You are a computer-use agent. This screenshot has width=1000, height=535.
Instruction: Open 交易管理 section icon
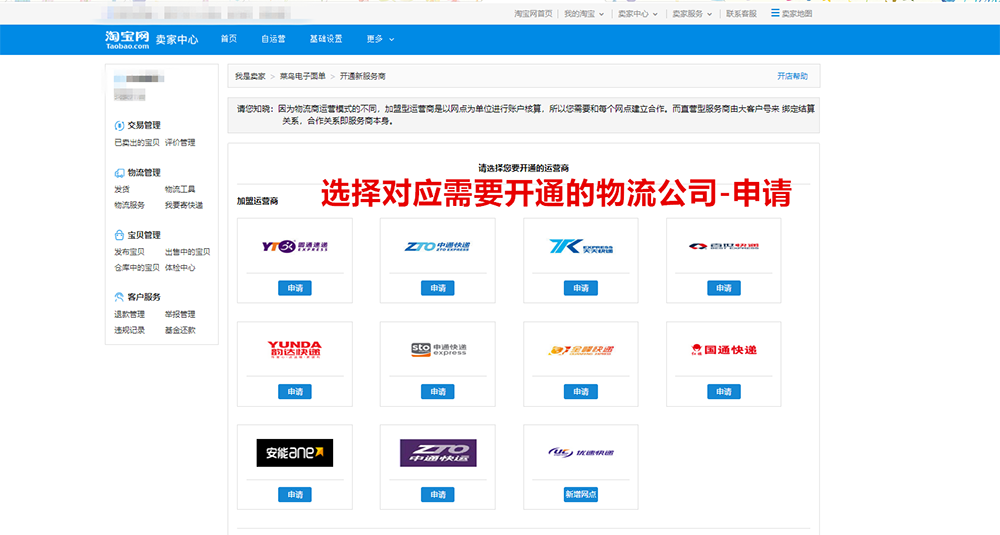click(119, 126)
